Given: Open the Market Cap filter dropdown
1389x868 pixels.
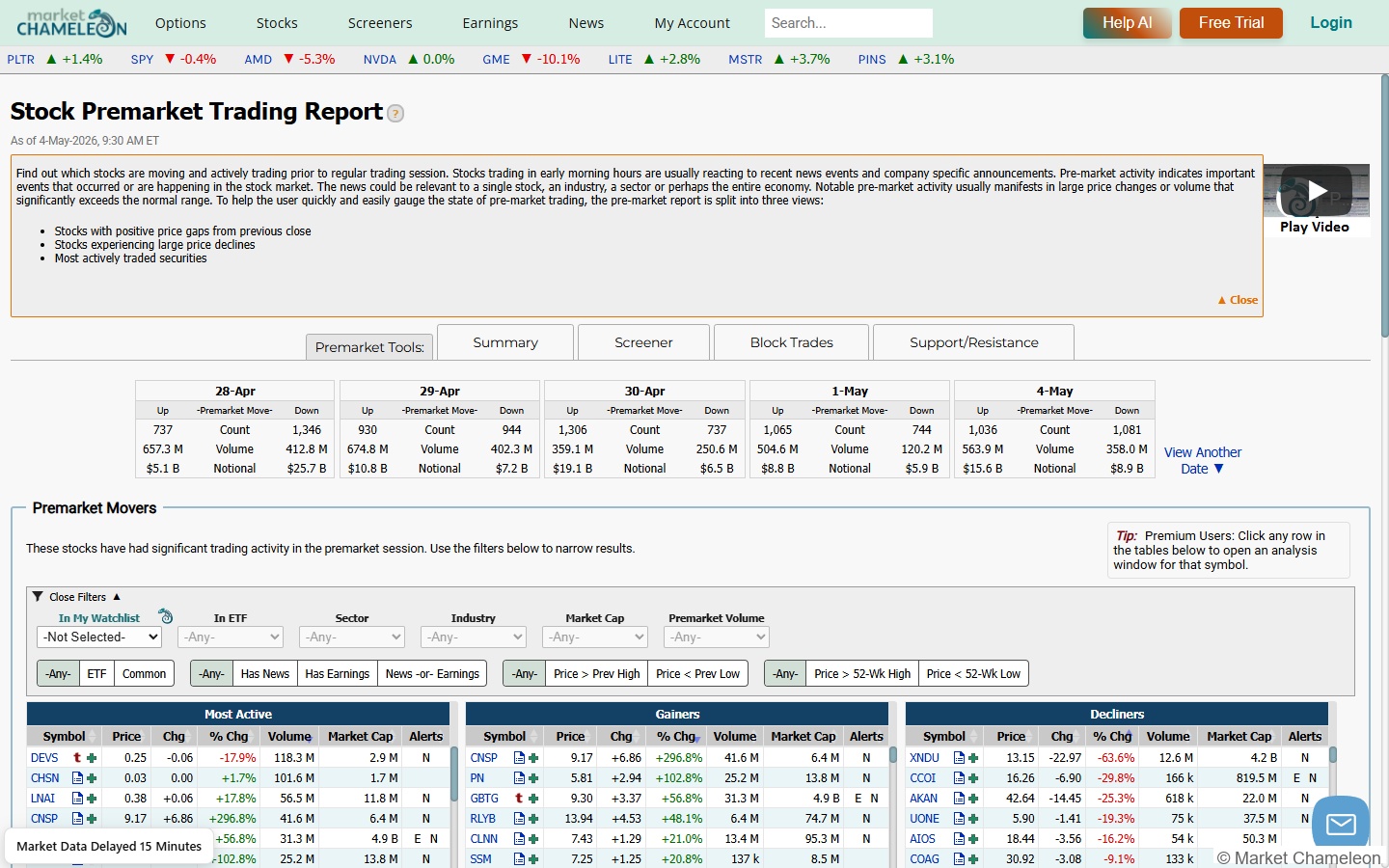Looking at the screenshot, I should coord(595,637).
